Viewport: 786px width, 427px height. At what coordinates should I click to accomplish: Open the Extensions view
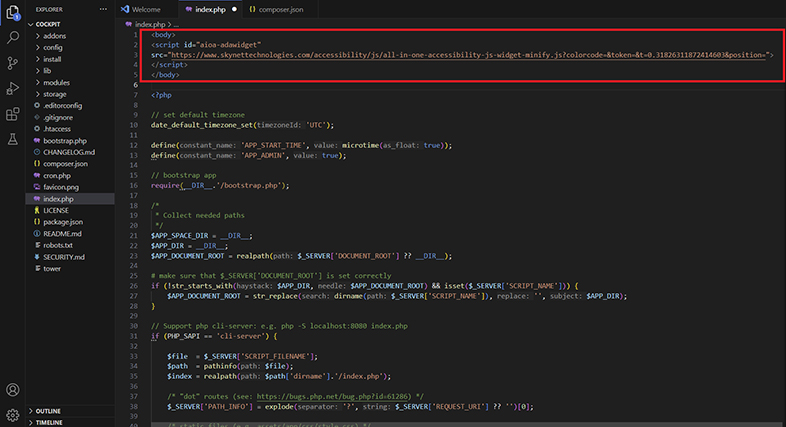[x=13, y=114]
